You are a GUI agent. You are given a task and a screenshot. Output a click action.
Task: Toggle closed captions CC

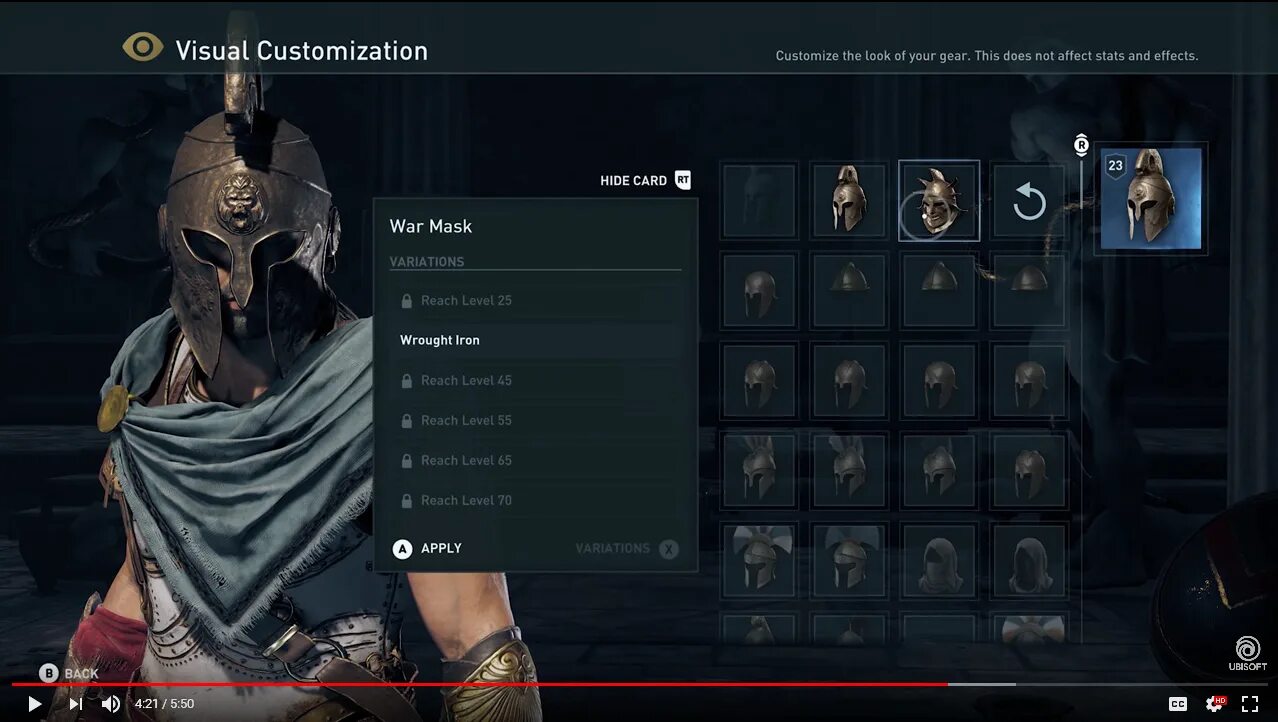pyautogui.click(x=1178, y=704)
